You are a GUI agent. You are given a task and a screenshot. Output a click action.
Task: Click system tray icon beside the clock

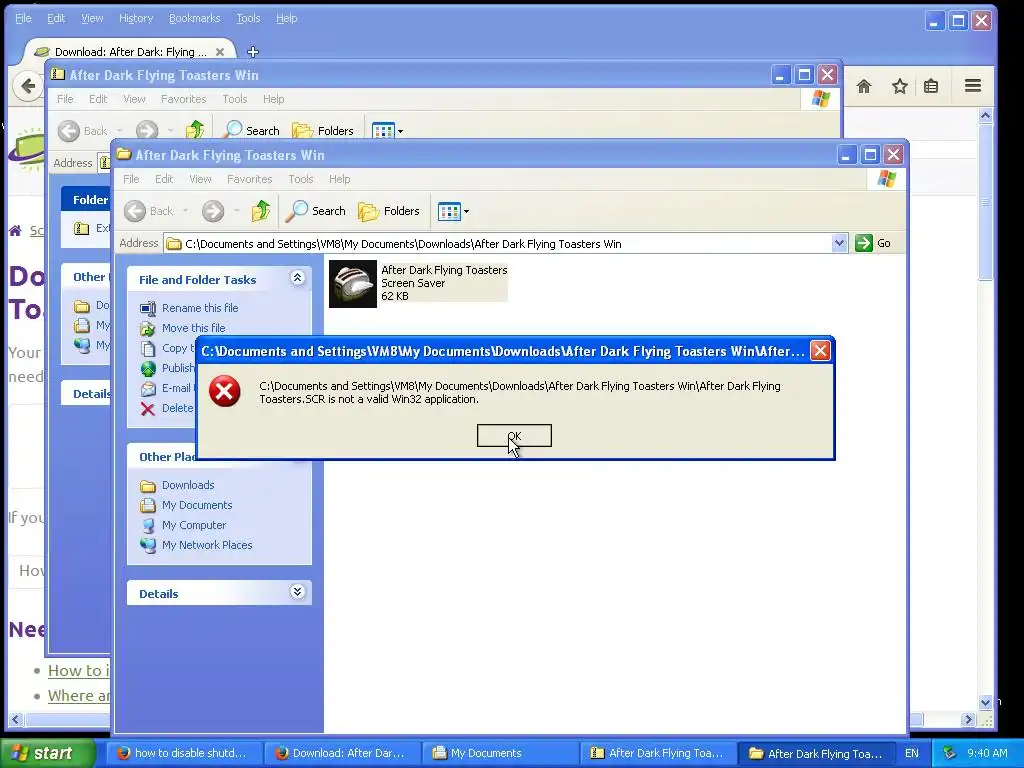tap(950, 753)
